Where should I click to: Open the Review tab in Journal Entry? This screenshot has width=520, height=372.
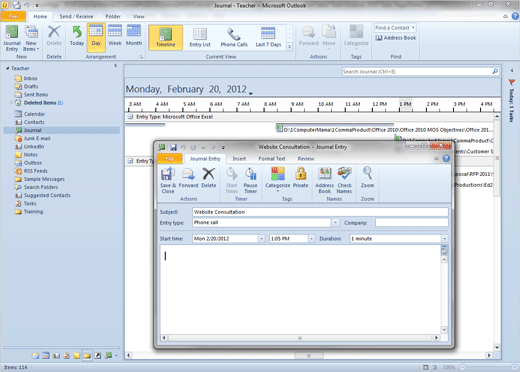306,159
